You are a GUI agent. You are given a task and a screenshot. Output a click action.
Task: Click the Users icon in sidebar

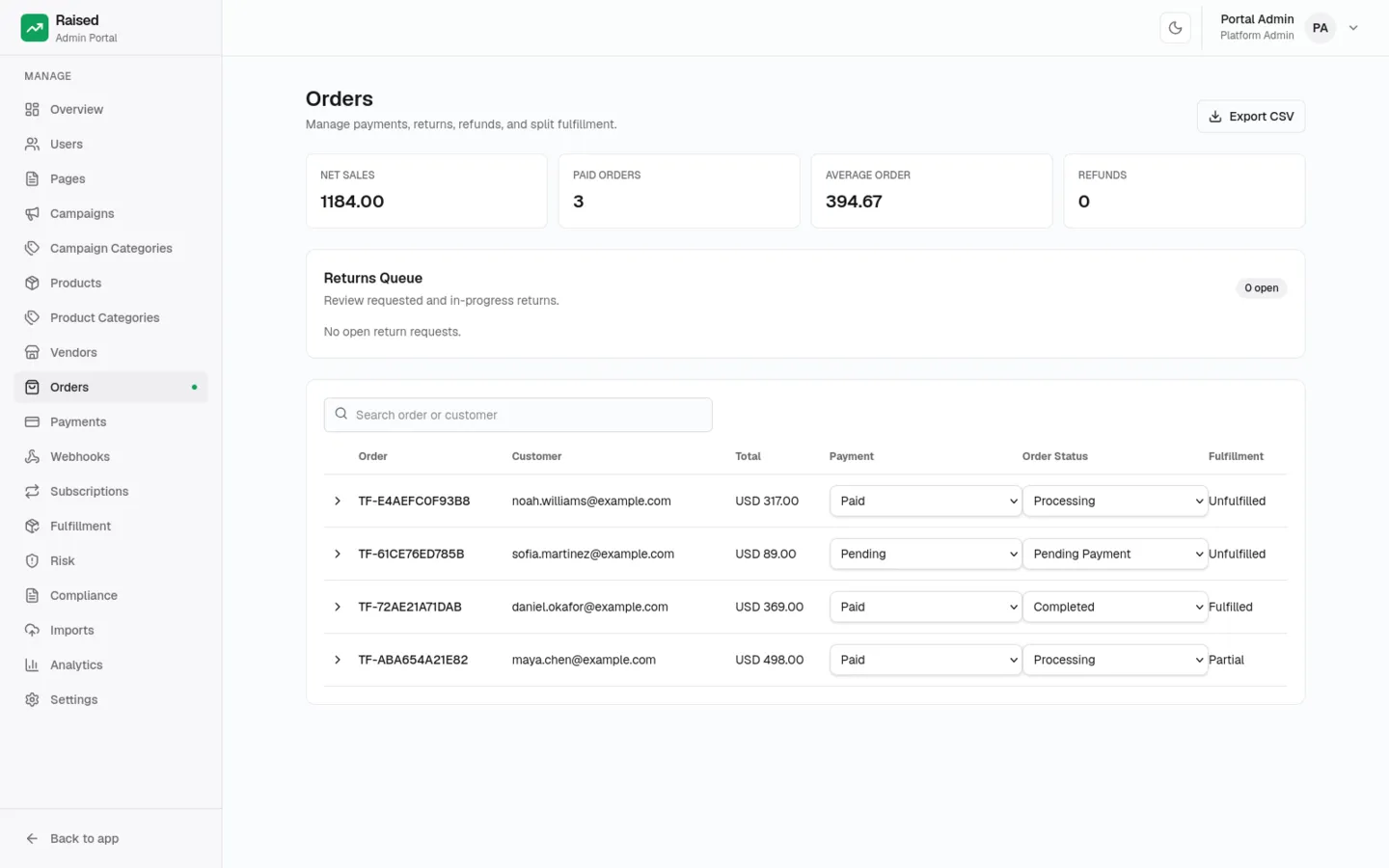tap(32, 144)
